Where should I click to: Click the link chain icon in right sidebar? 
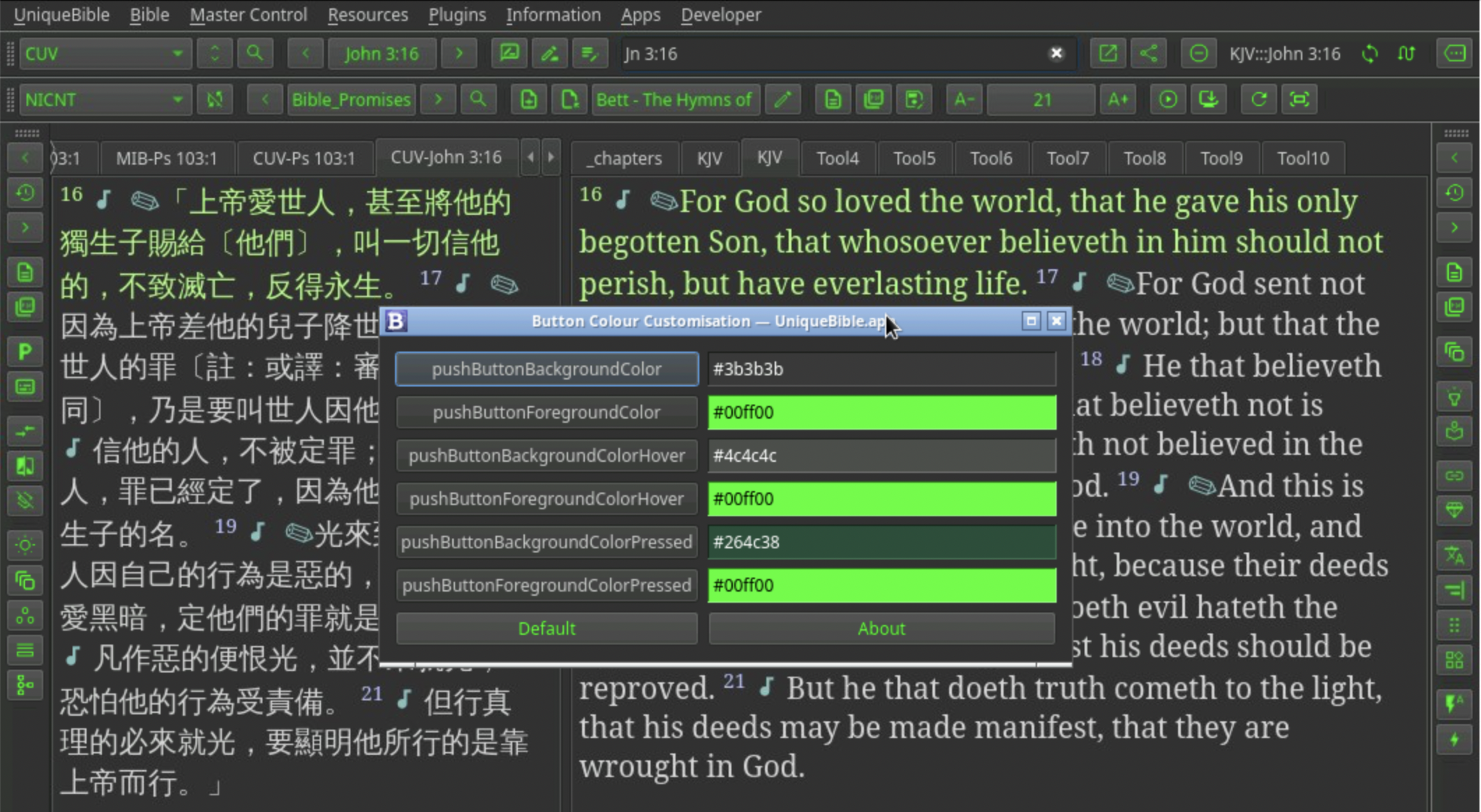(x=1454, y=476)
